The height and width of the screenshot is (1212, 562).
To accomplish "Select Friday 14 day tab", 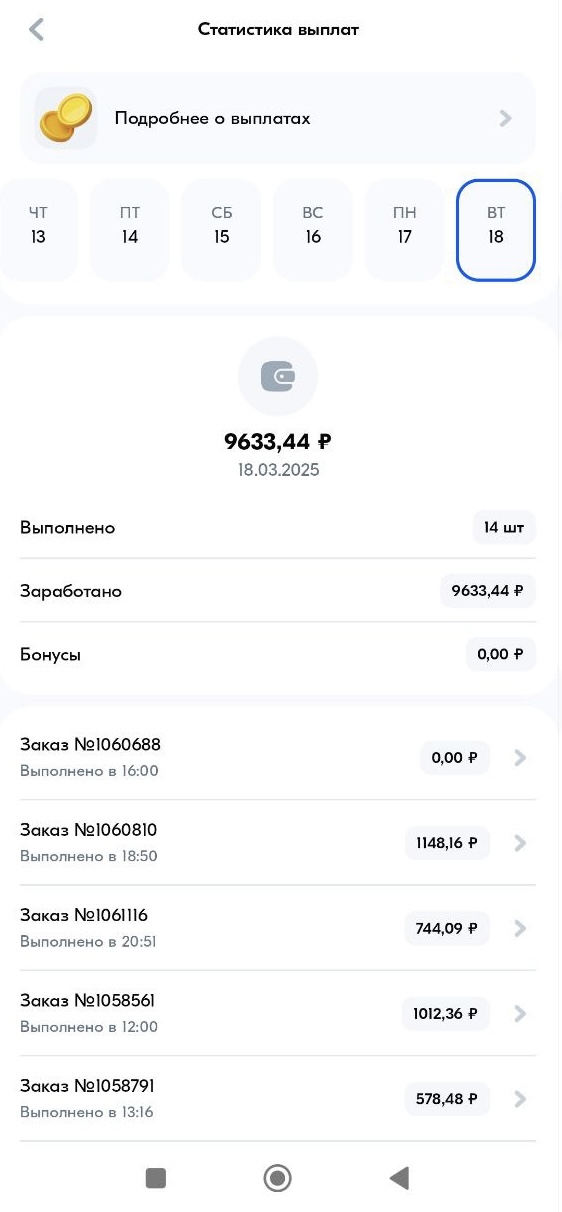I will 130,230.
